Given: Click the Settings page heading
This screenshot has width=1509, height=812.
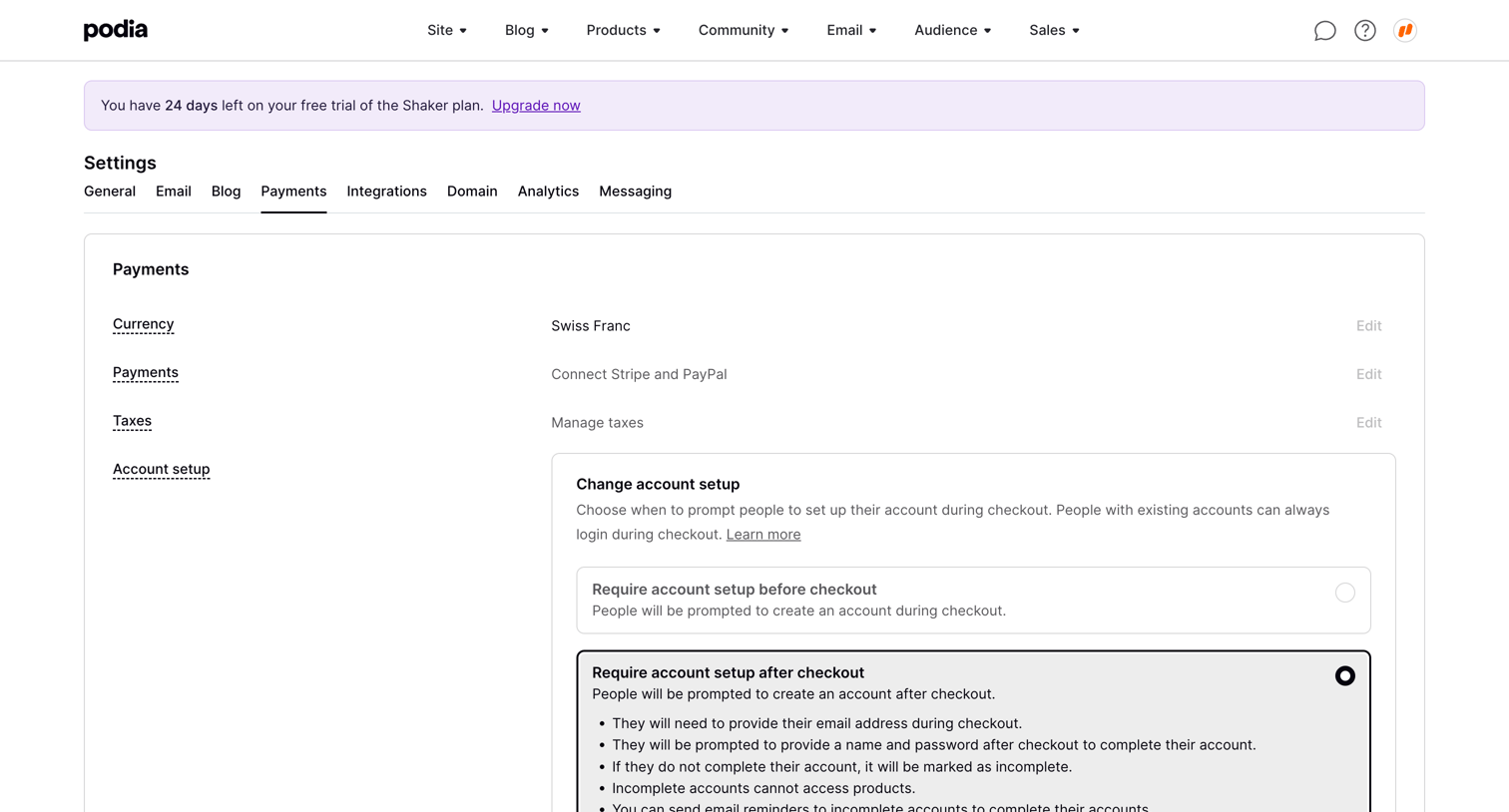Looking at the screenshot, I should pos(120,163).
